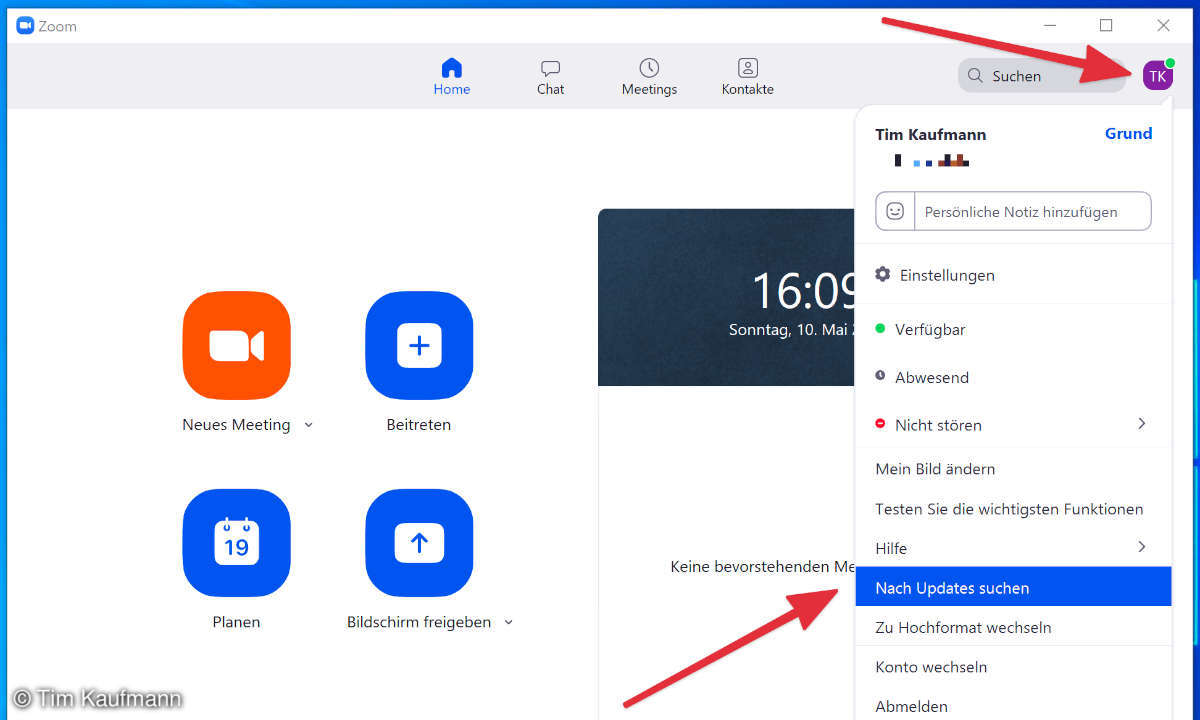Select Testen Sie die wichtigsten Funktionen
Screen dimensions: 1200x720
(1013, 509)
